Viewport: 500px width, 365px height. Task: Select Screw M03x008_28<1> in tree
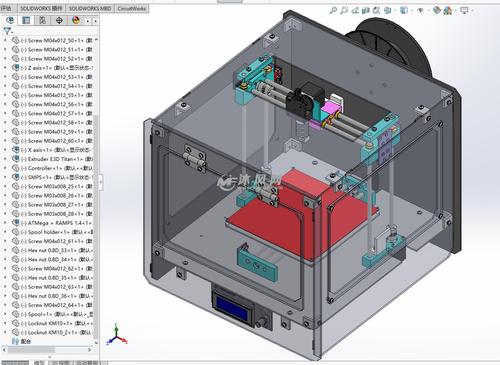pos(52,214)
